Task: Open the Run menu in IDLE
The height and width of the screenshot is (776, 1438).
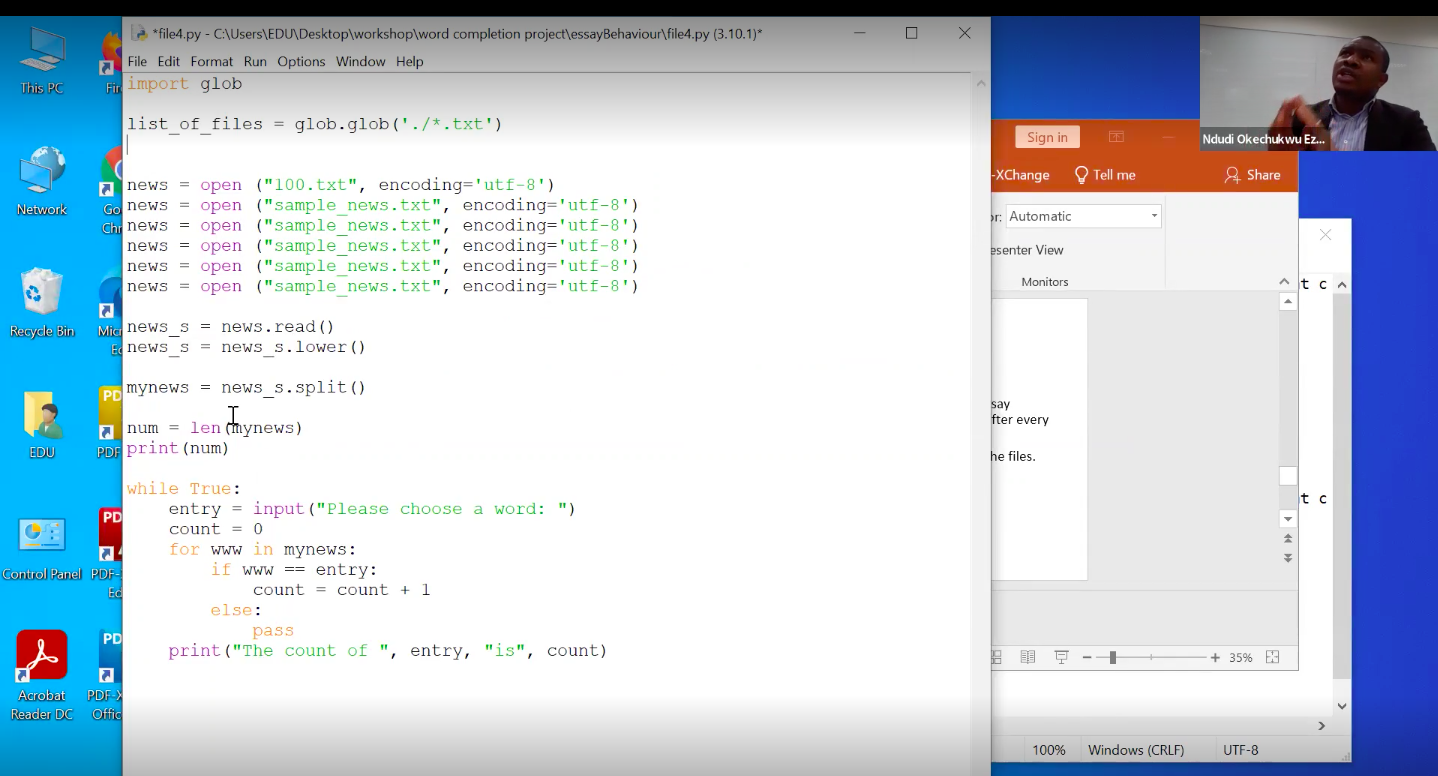Action: point(255,61)
